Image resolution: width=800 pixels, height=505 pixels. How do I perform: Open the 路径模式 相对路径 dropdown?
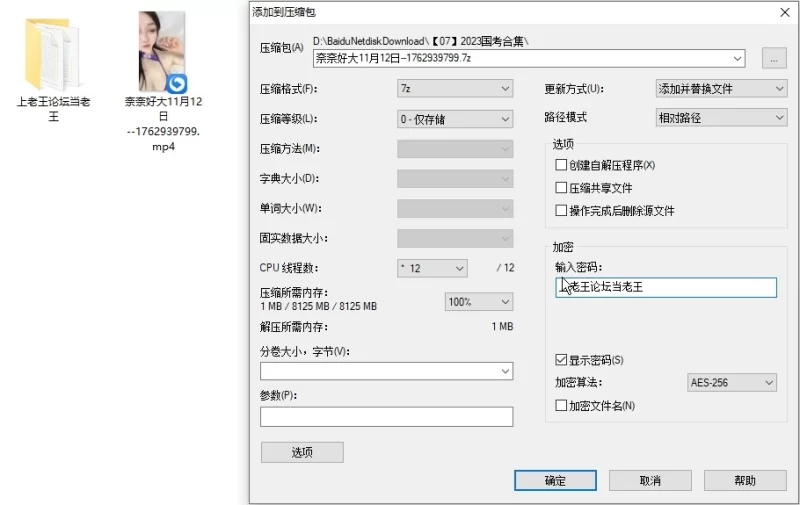point(721,118)
